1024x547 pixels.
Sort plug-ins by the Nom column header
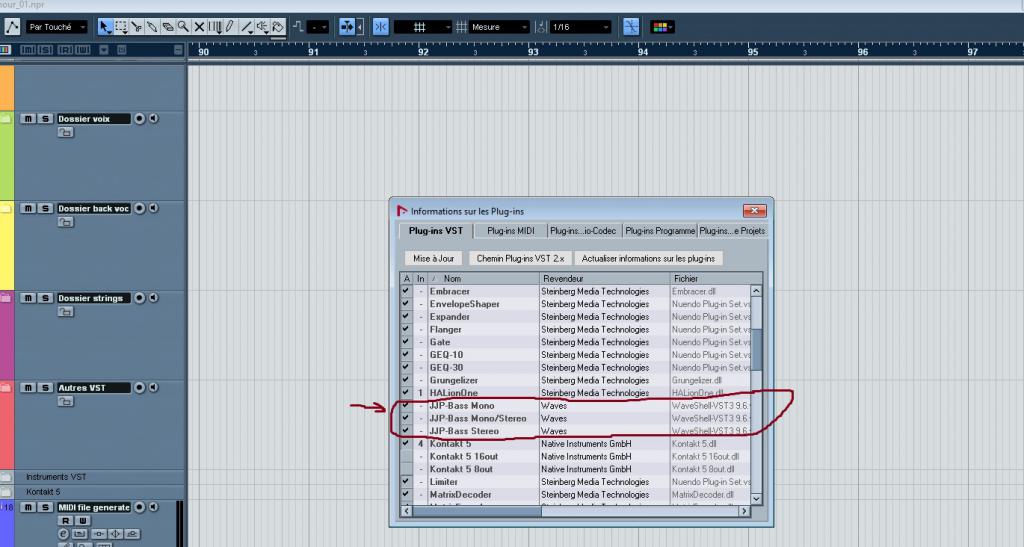pyautogui.click(x=483, y=279)
